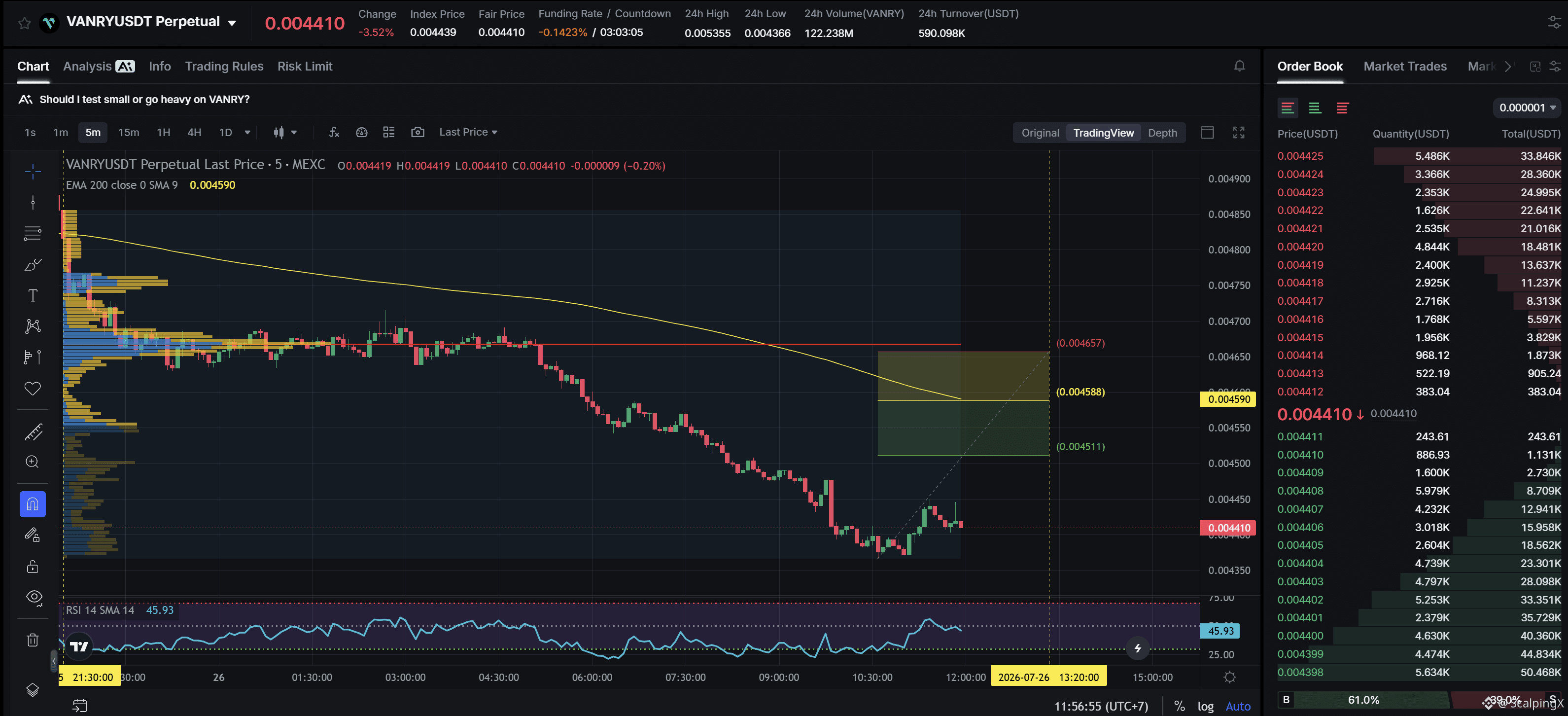Open time axis settings gear
Viewport: 1568px width, 716px height.
1229,677
